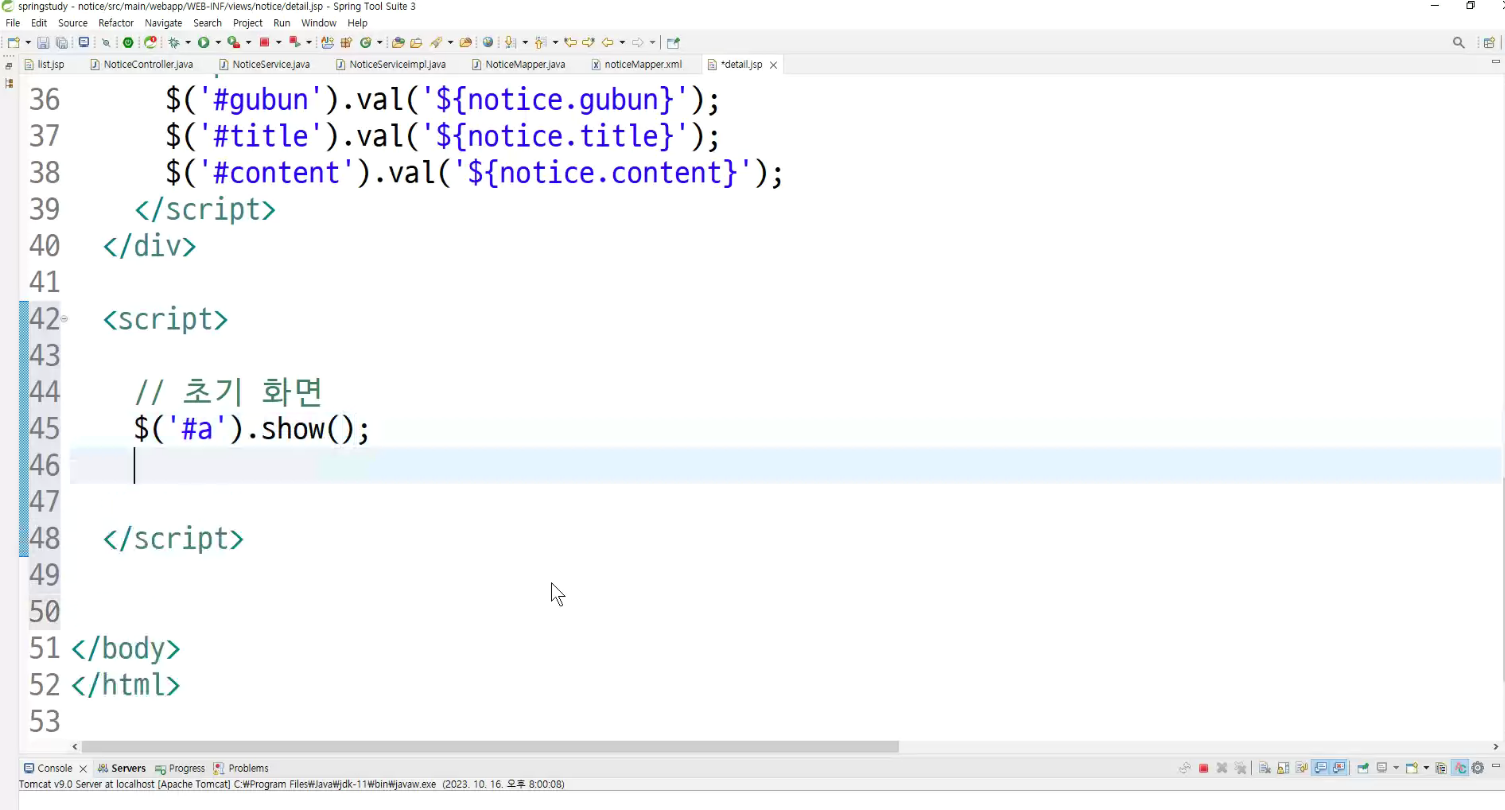
Task: Open the Source menu
Action: coord(73,23)
